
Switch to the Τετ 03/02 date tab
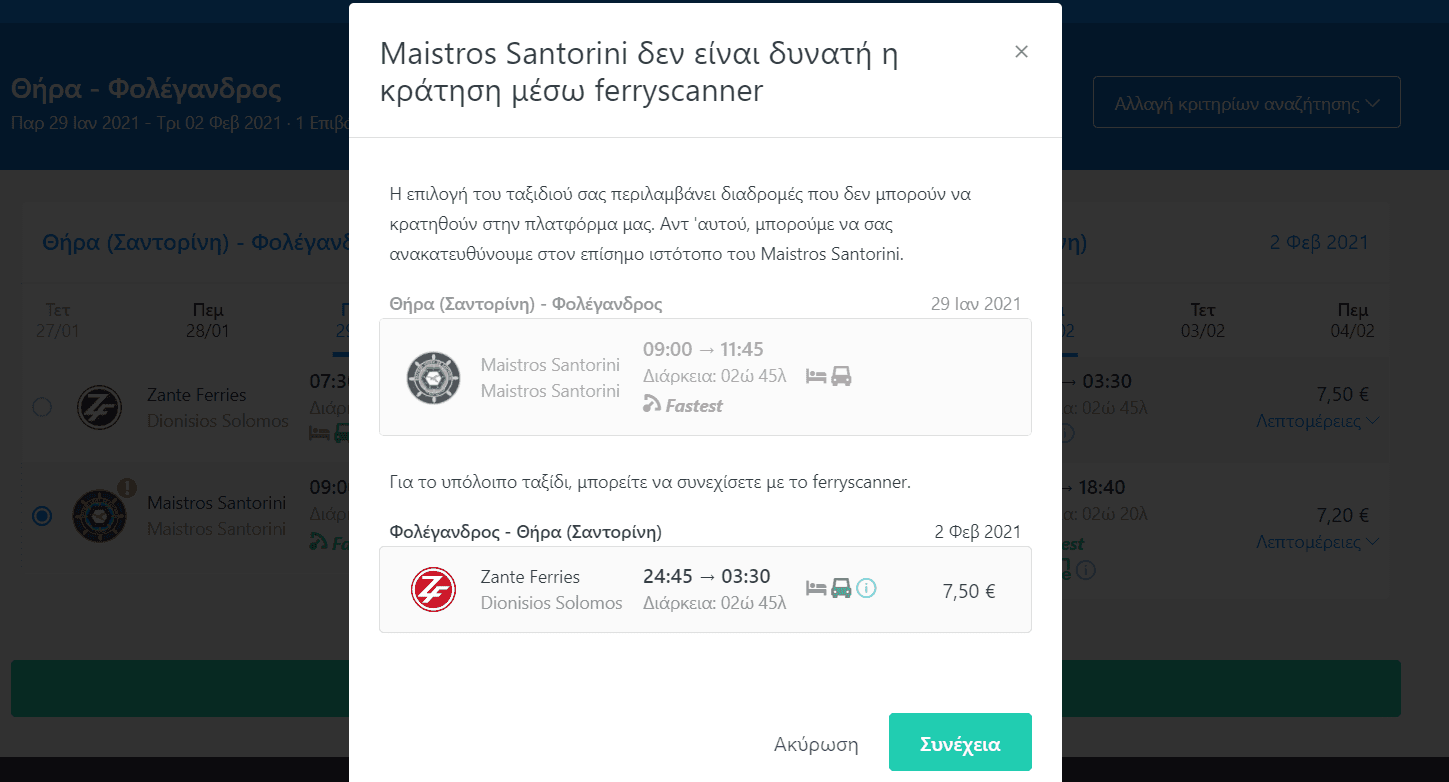1202,320
